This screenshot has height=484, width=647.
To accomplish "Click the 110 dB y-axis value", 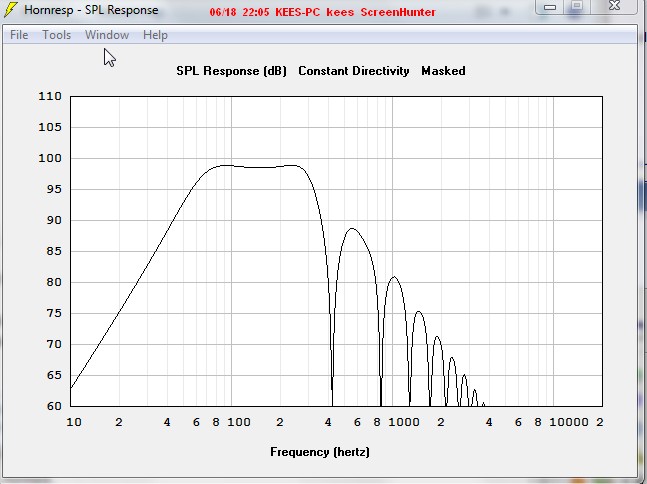I will tap(50, 96).
